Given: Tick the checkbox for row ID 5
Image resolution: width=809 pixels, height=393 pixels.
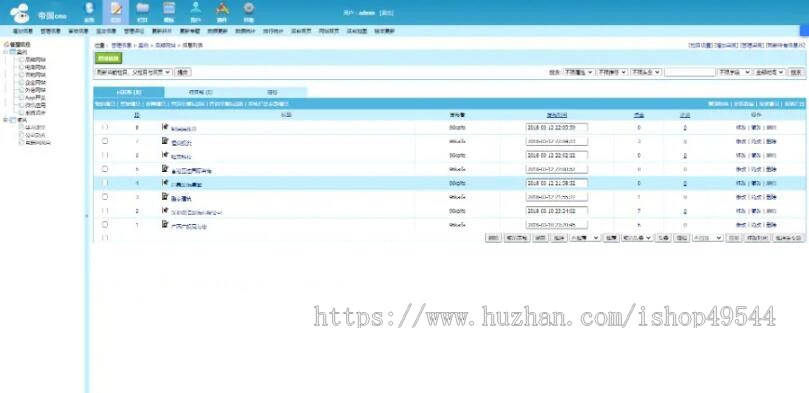Looking at the screenshot, I should [x=105, y=169].
